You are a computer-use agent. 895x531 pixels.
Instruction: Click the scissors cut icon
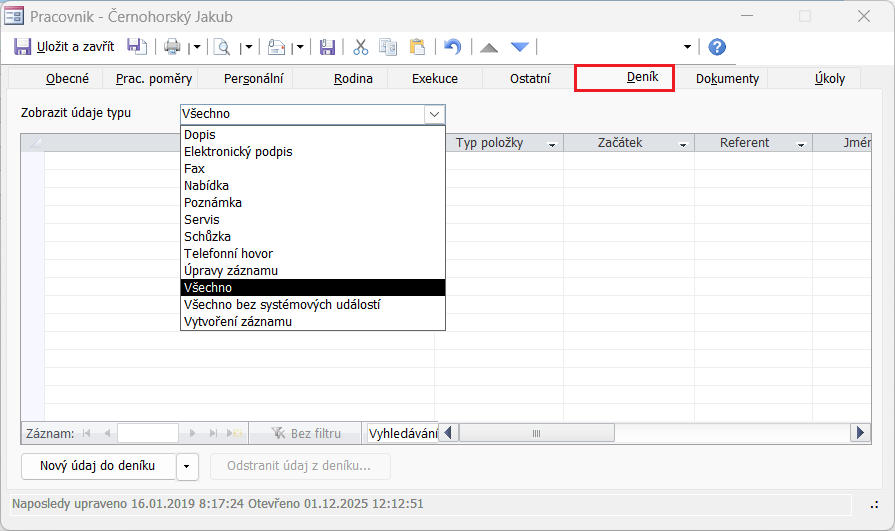pos(361,47)
